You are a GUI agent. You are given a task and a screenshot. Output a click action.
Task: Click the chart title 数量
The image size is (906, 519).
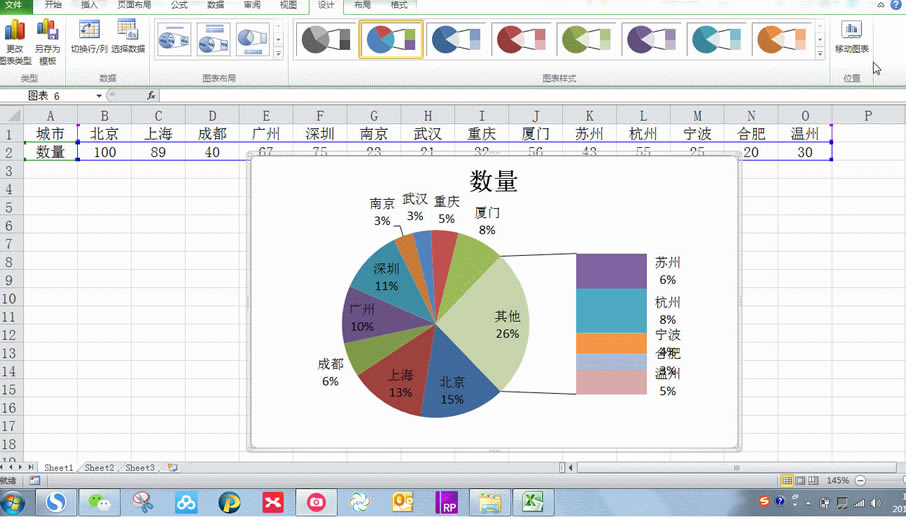[493, 181]
